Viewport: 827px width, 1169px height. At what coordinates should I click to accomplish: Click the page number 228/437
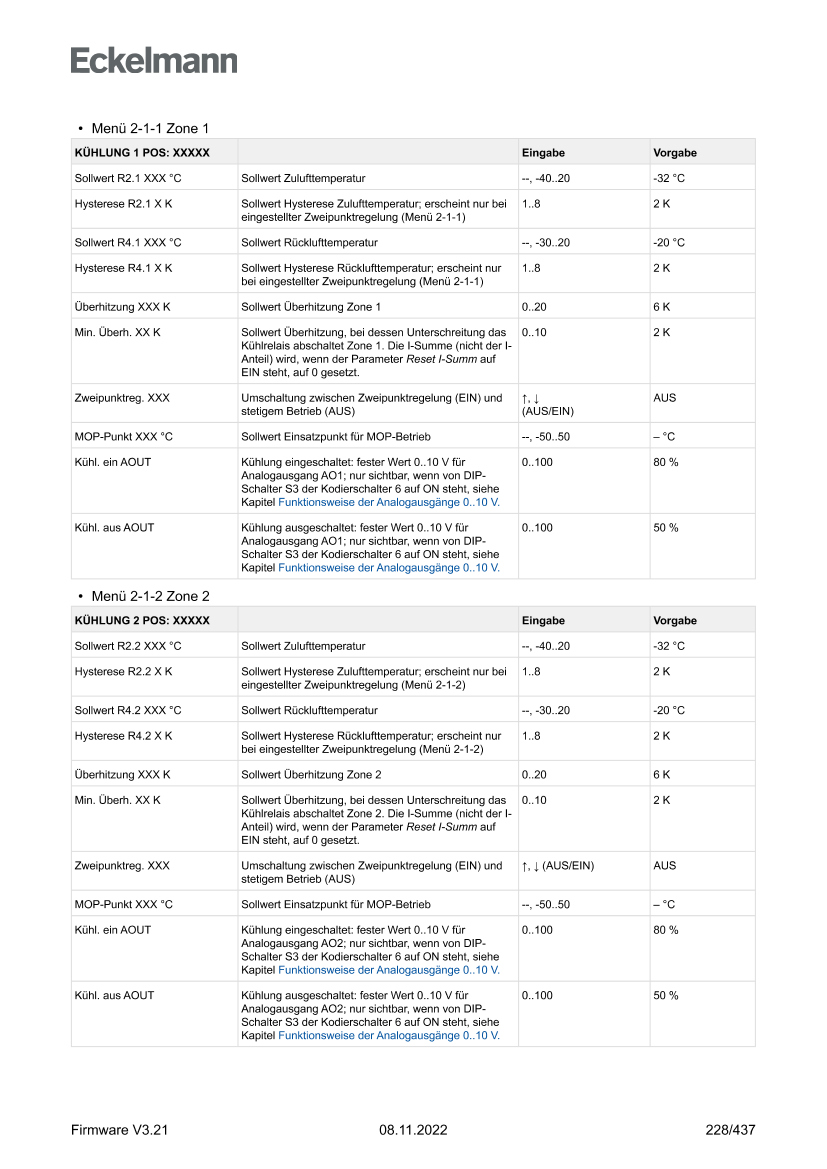(730, 1130)
